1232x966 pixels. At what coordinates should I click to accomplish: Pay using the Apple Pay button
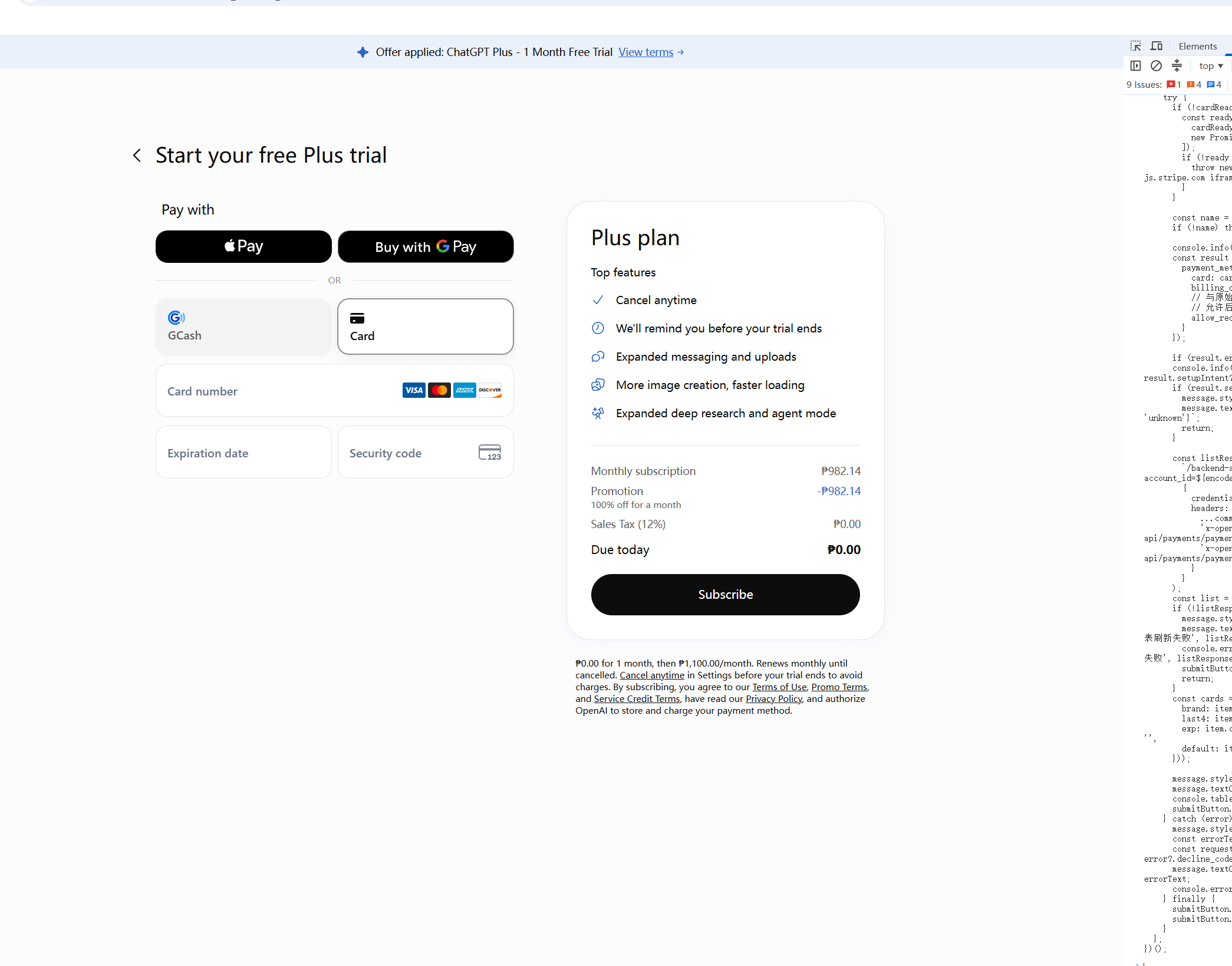click(243, 246)
